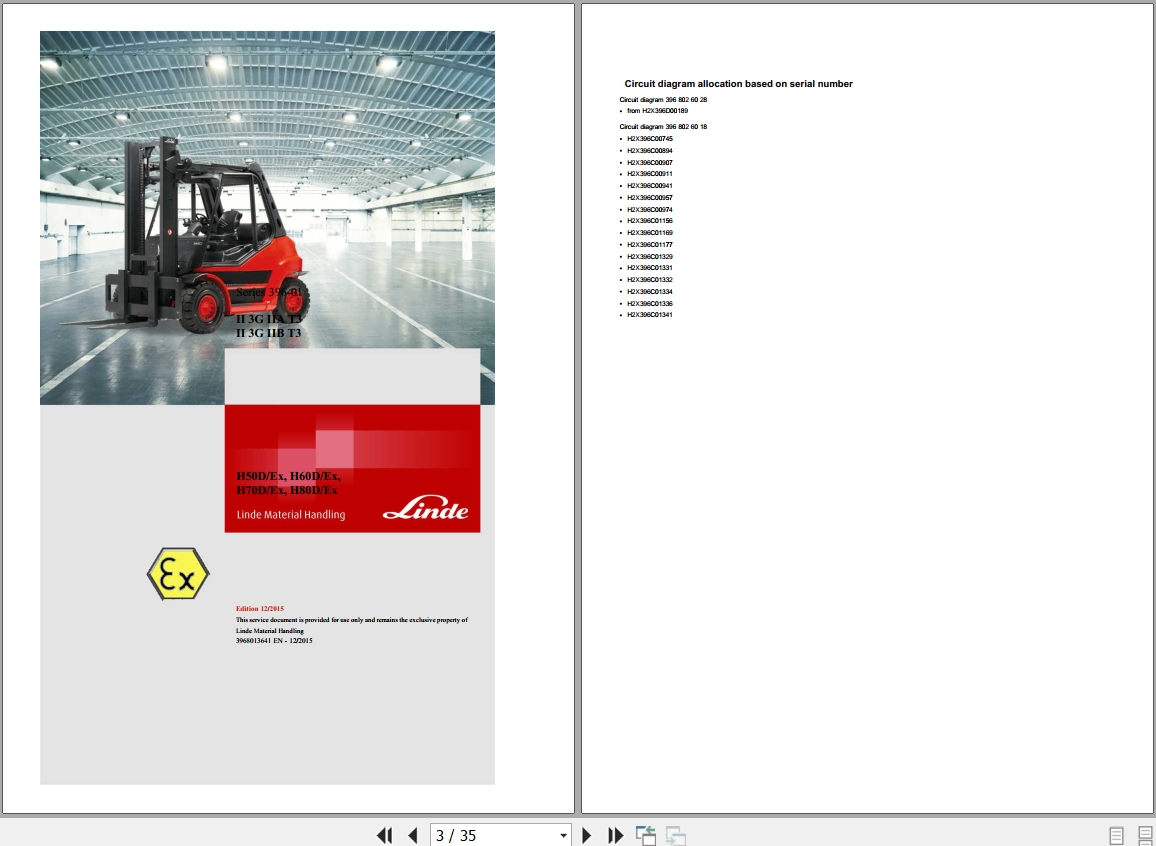This screenshot has height=846, width=1156.
Task: Select serial number H2X396C01177
Action: (x=650, y=244)
